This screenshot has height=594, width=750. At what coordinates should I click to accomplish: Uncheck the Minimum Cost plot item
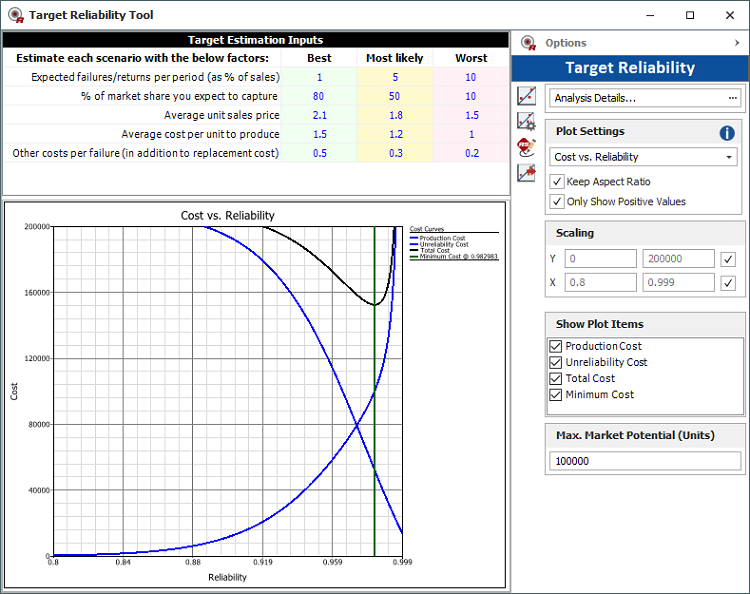[556, 394]
